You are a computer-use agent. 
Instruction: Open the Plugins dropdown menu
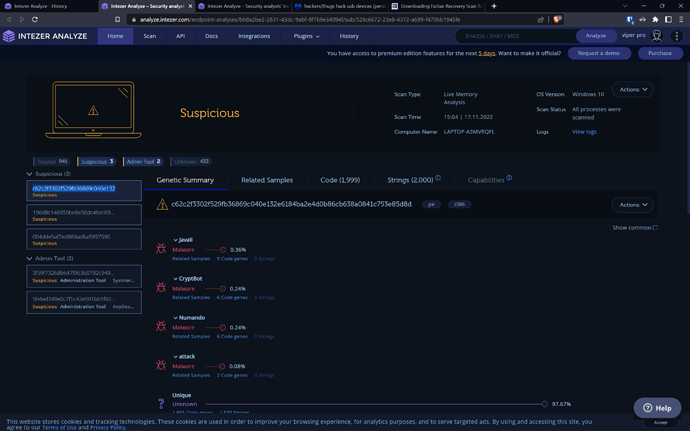pos(306,36)
